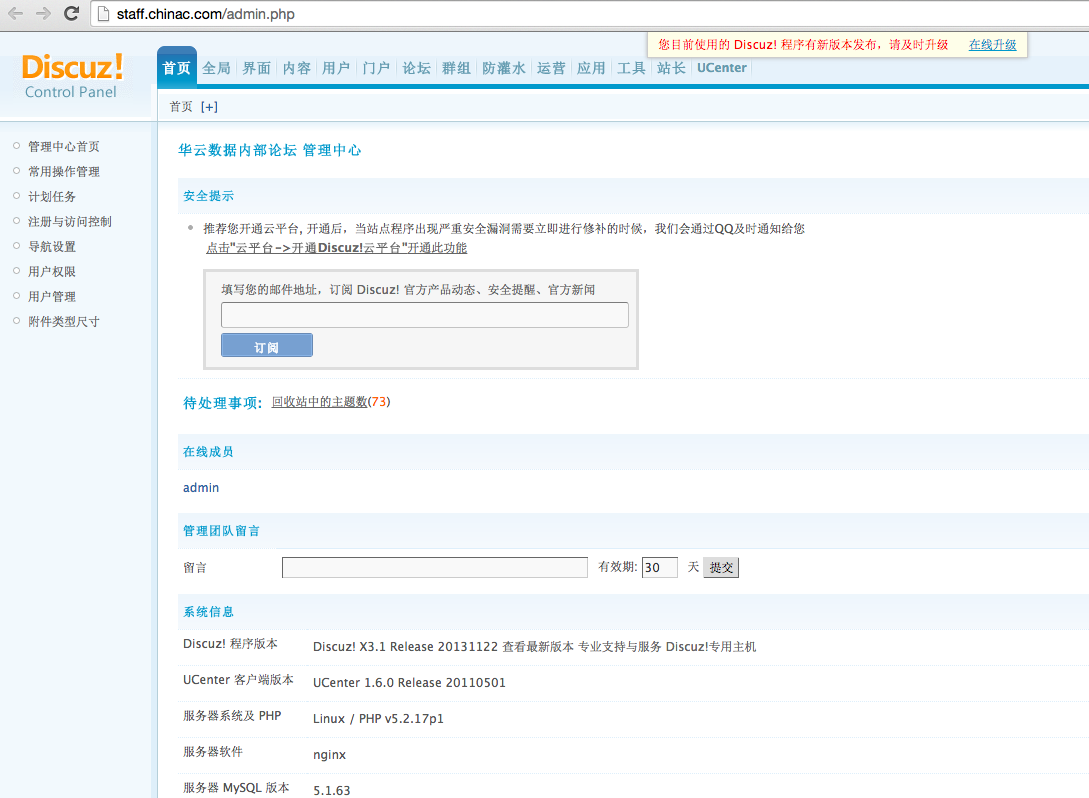Open the 回收站中的主题数 link
1089x798 pixels.
coord(319,402)
